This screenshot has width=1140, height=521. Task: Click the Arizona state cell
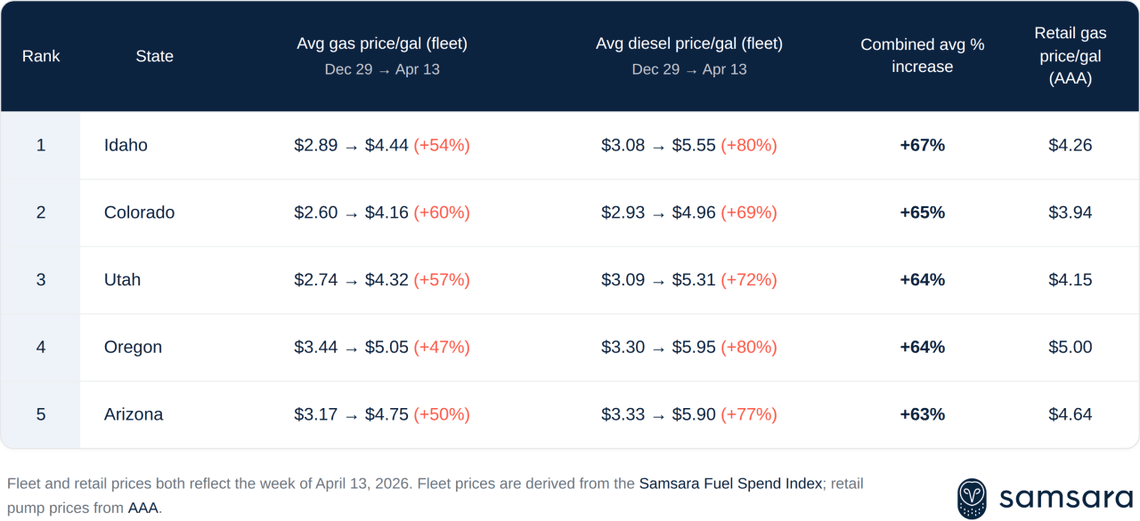133,414
